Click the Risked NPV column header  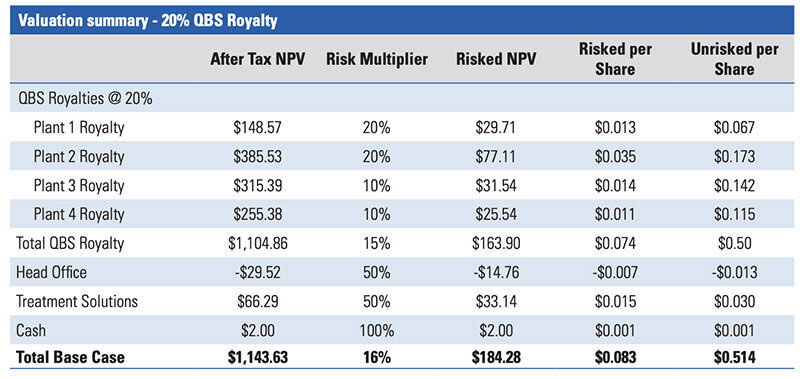point(496,59)
